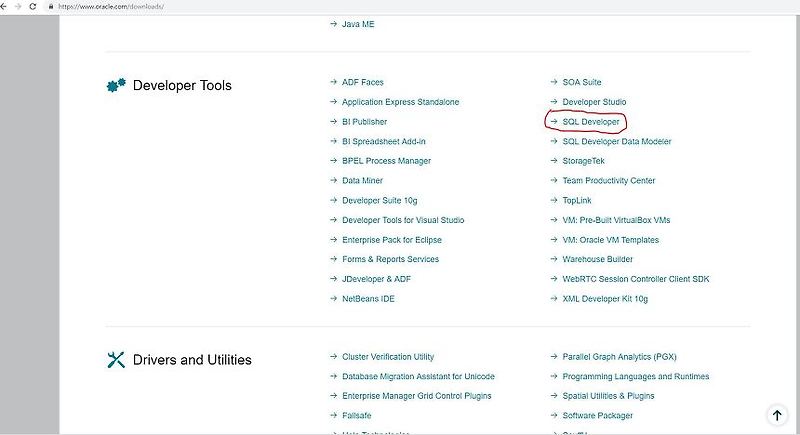Open the Developer Studio link
Screen dimensions: 800x435
coord(594,102)
